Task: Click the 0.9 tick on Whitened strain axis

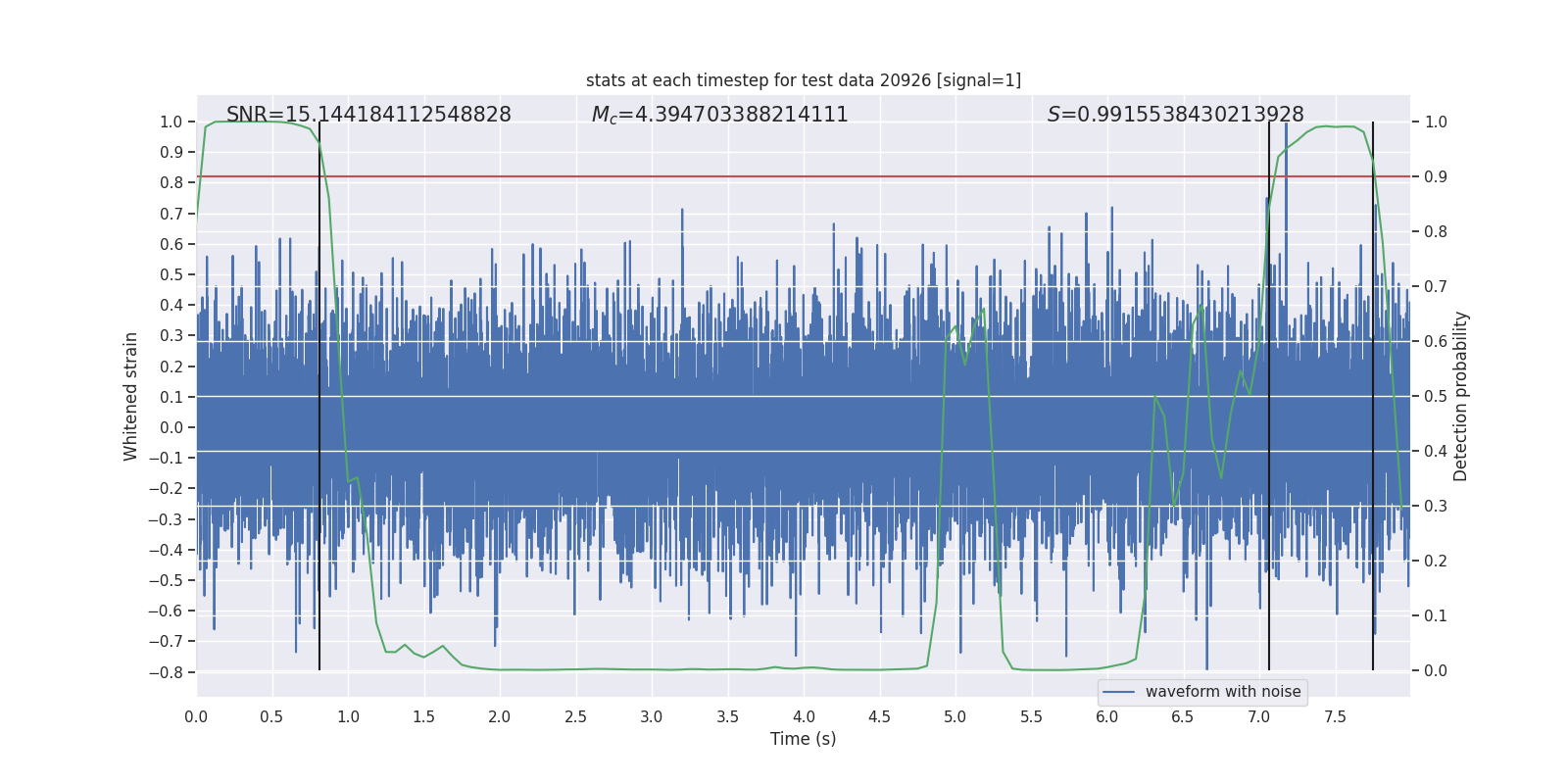Action: 171,152
